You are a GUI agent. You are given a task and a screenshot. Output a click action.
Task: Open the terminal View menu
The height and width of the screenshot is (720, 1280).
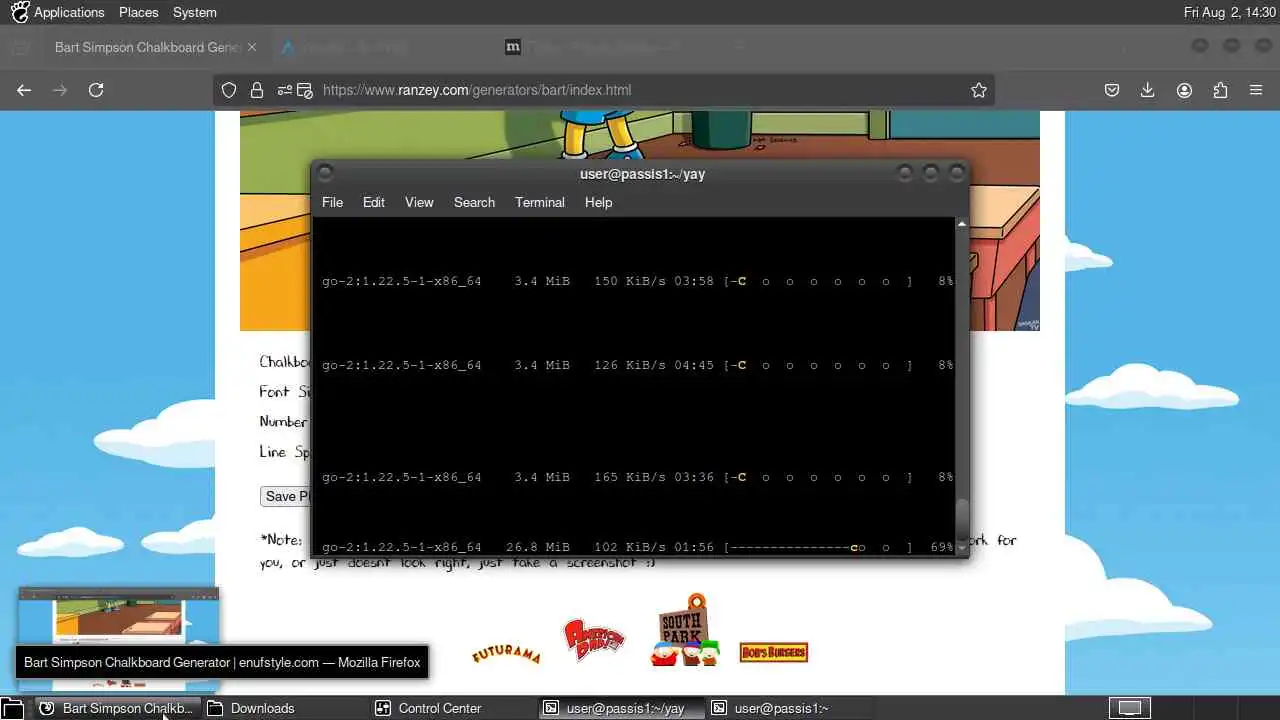click(x=419, y=202)
